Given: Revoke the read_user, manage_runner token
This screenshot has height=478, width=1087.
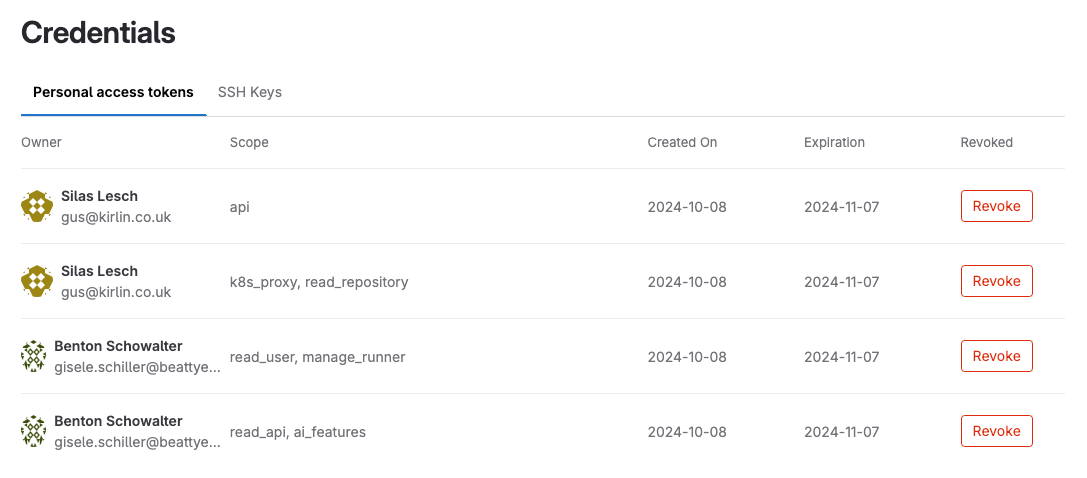Looking at the screenshot, I should [x=996, y=356].
